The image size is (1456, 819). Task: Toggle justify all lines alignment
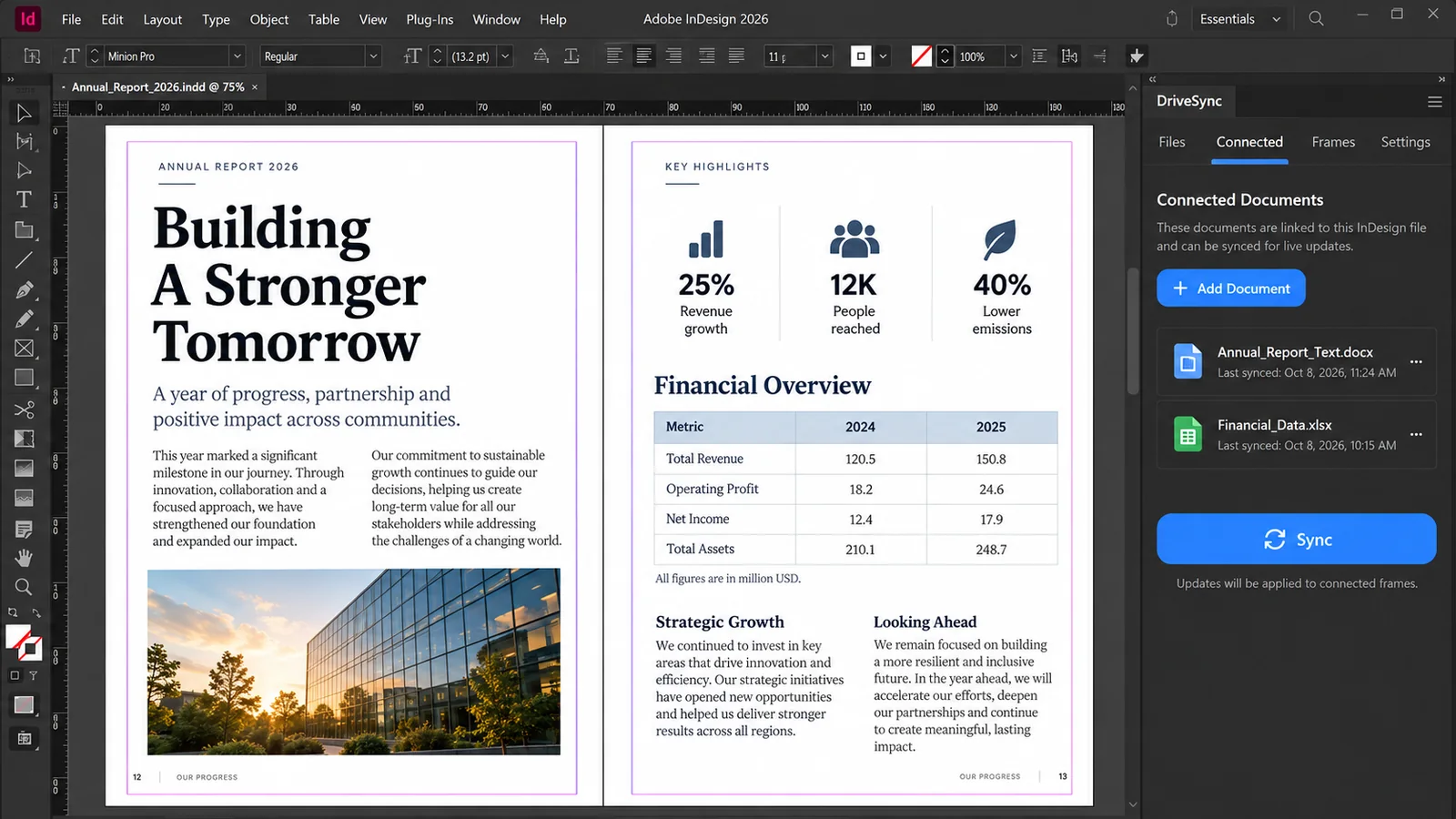click(736, 56)
